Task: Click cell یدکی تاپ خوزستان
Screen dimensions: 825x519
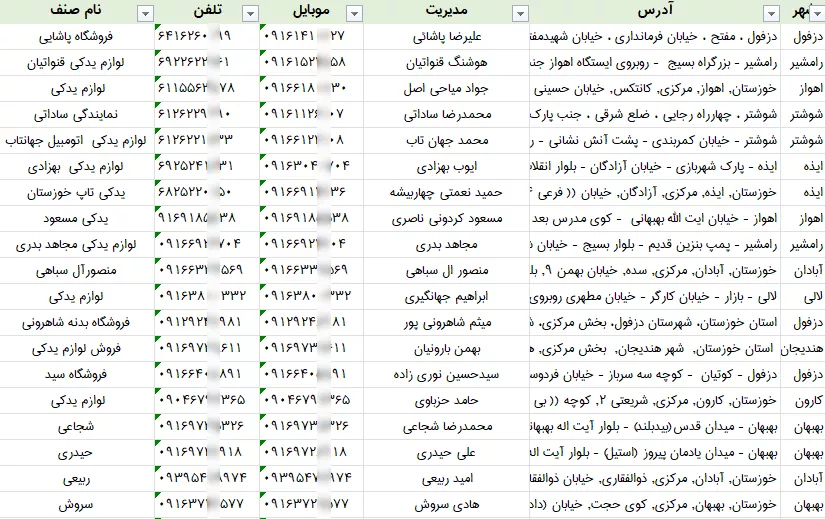Action: (x=77, y=193)
